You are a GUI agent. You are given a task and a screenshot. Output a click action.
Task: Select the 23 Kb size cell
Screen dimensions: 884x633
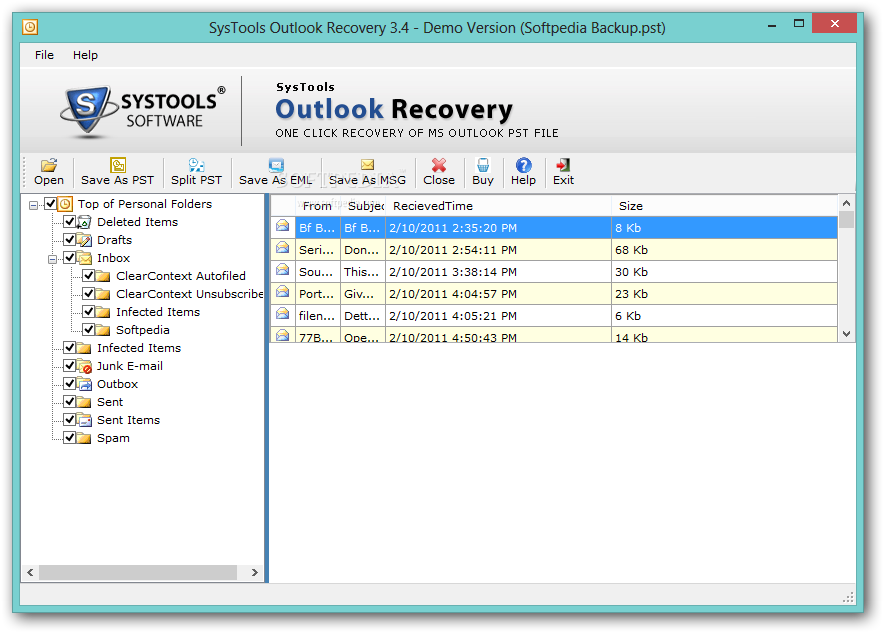724,294
